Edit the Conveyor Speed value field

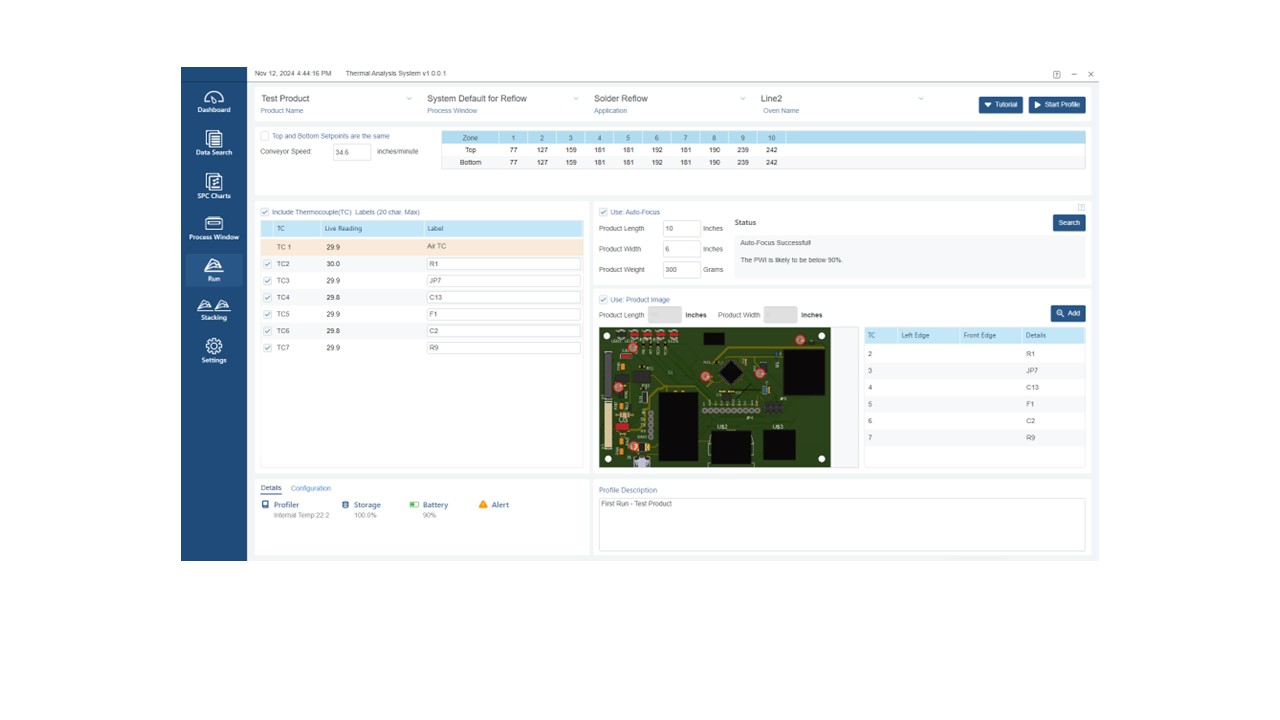click(351, 150)
